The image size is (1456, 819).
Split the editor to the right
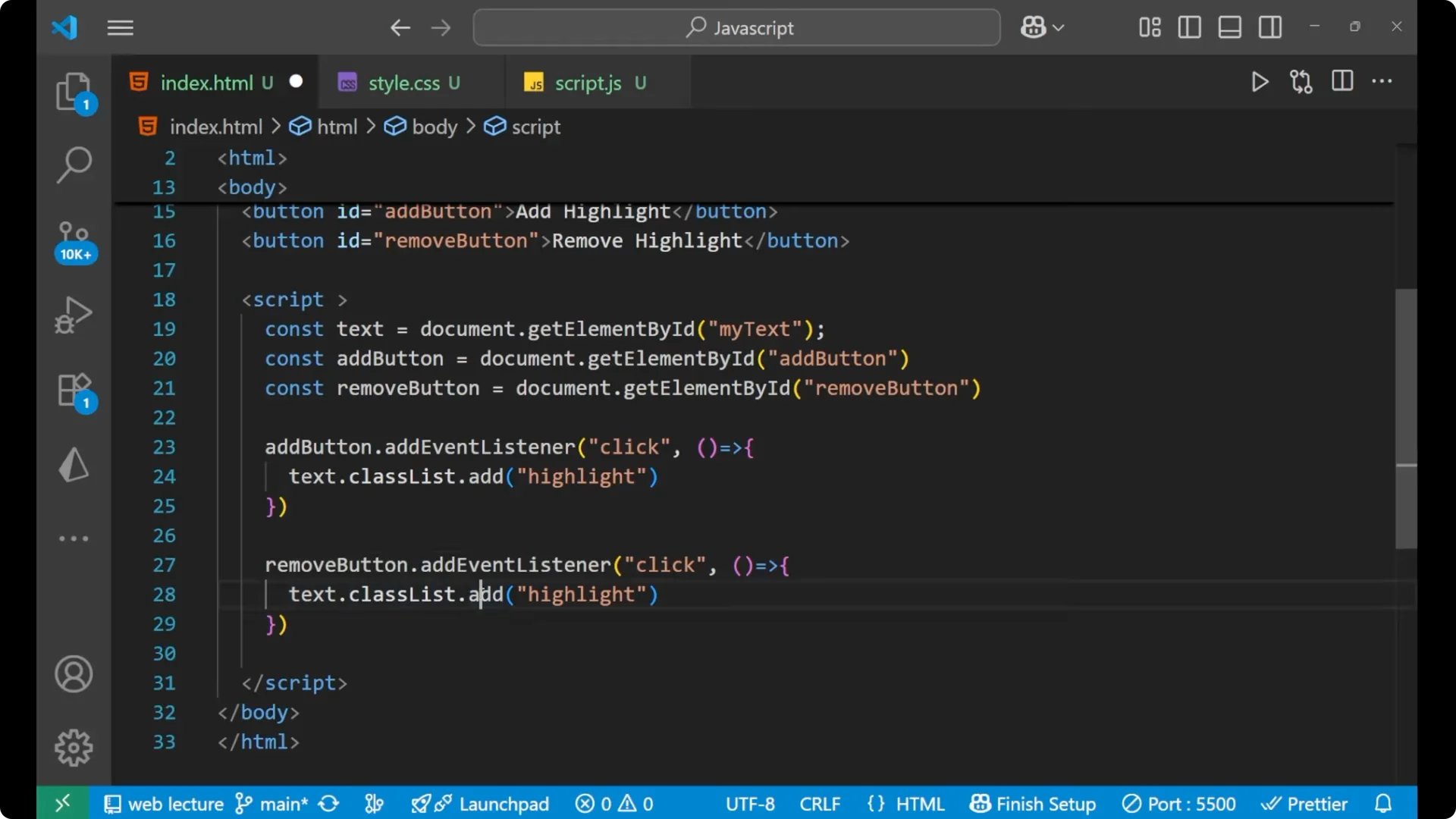[1341, 82]
